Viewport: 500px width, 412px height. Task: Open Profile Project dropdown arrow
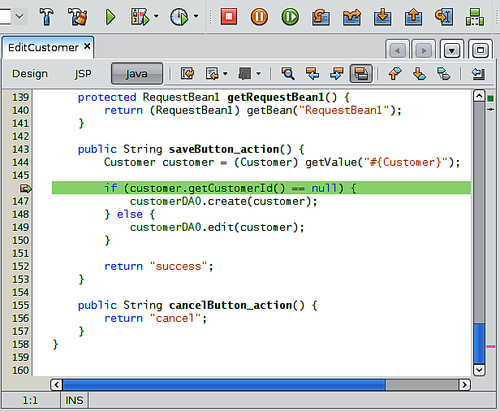tap(196, 16)
